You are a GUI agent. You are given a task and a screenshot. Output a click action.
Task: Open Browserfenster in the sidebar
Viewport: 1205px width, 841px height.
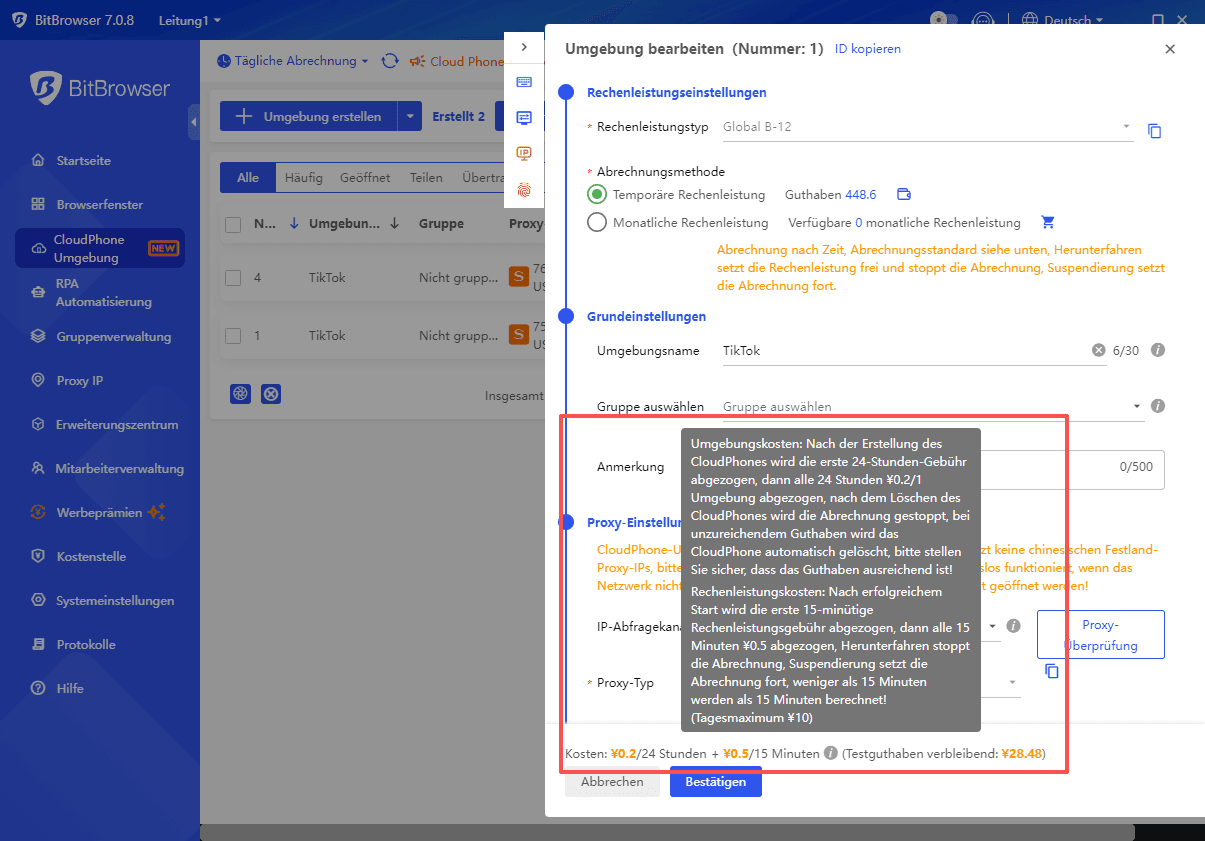100,204
